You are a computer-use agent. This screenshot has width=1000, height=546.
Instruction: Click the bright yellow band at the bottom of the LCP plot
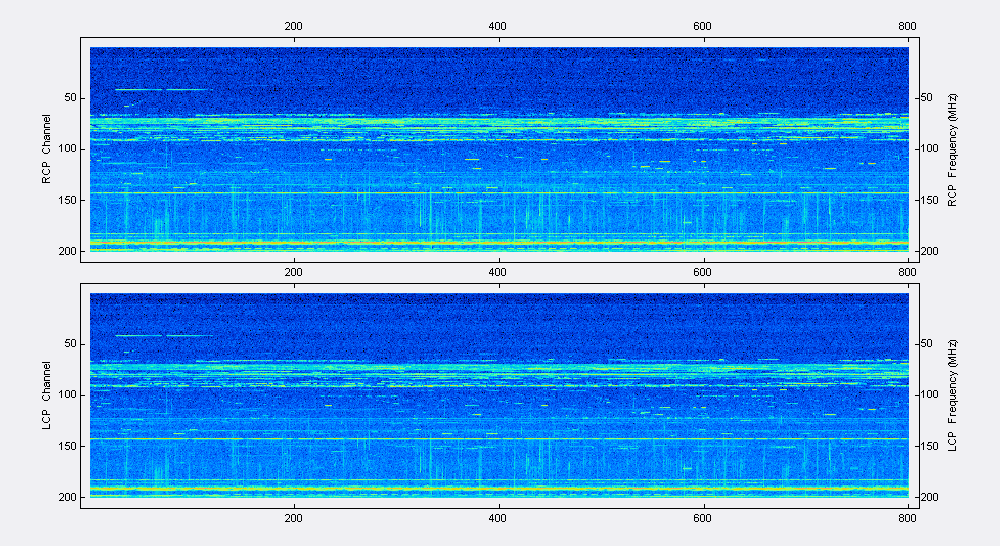[x=499, y=489]
